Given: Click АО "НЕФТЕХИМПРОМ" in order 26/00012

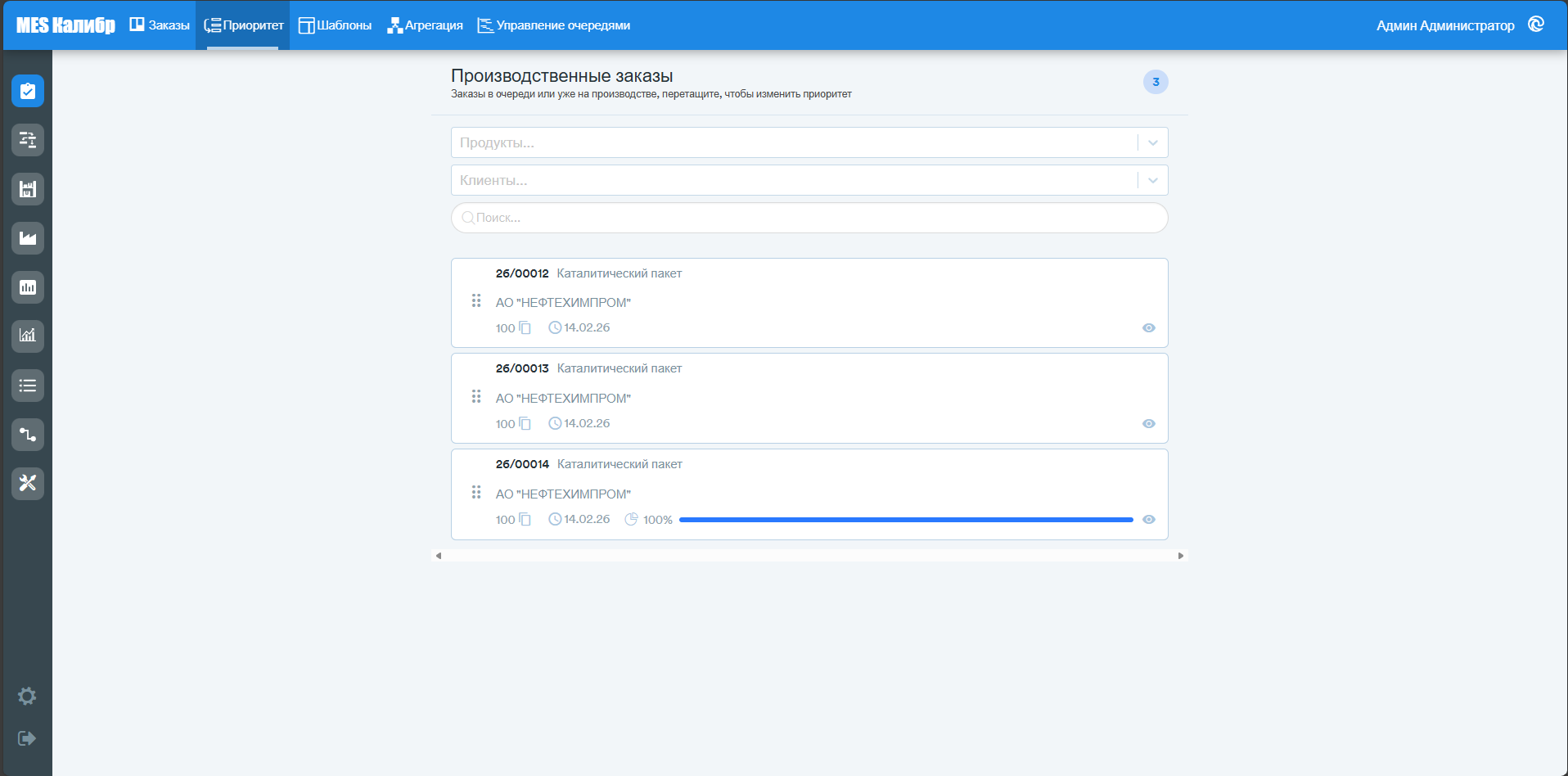Looking at the screenshot, I should pyautogui.click(x=563, y=303).
